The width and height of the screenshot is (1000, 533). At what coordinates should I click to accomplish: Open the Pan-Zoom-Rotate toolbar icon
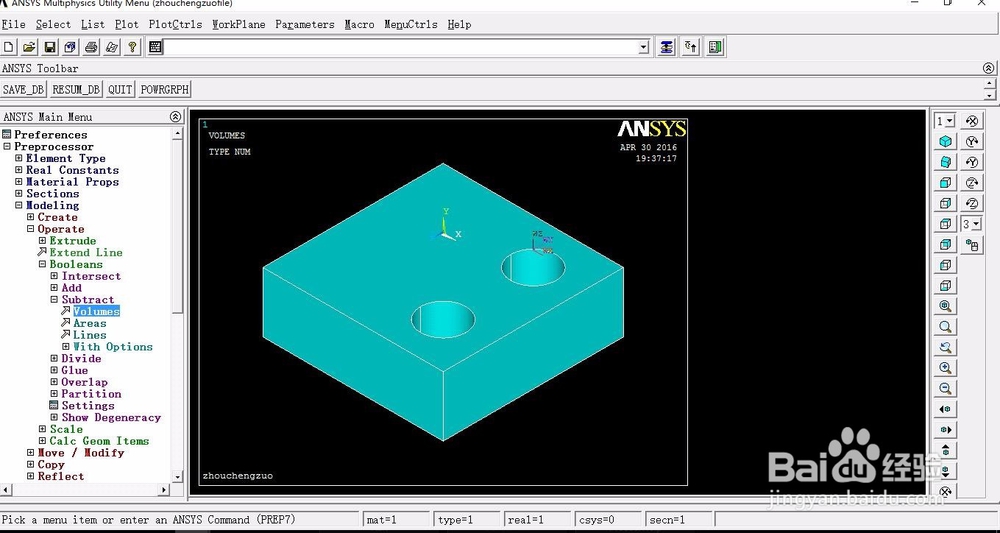pyautogui.click(x=70, y=47)
